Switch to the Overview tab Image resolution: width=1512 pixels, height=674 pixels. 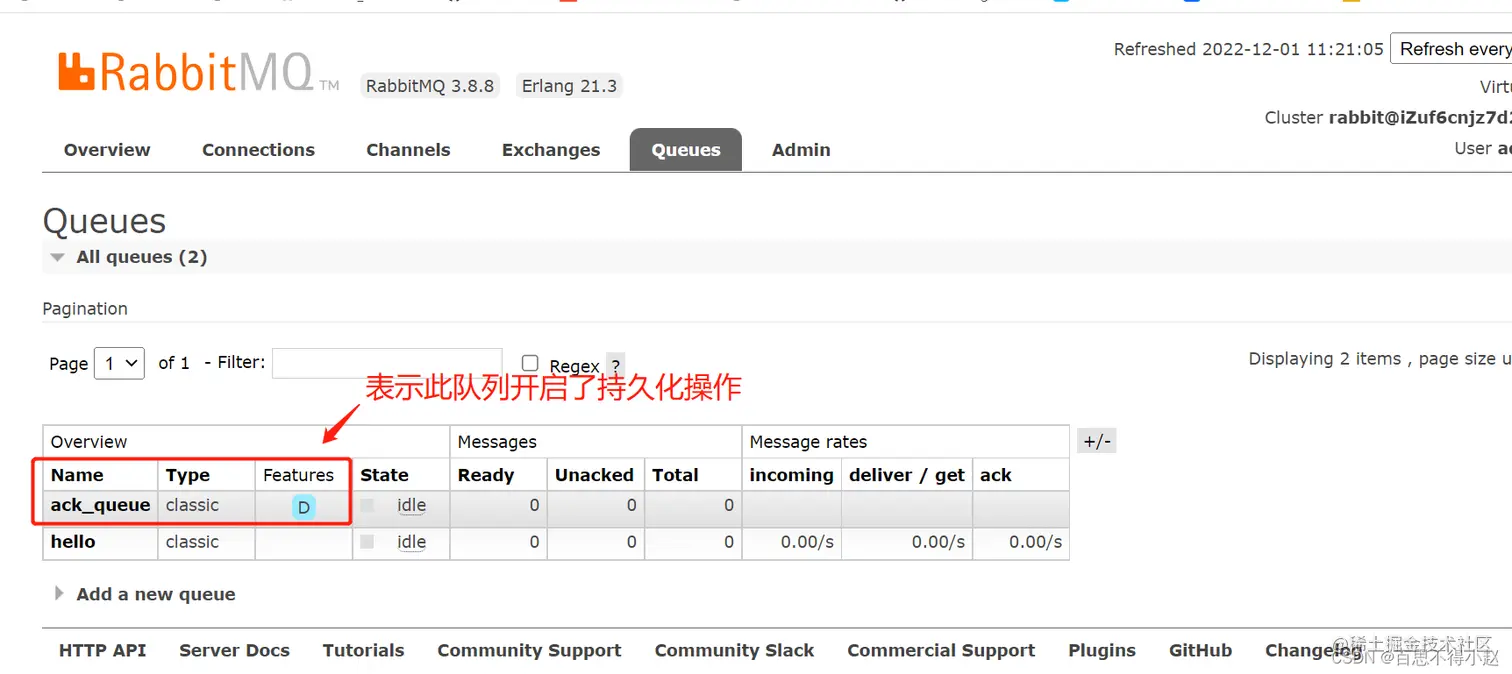[107, 150]
